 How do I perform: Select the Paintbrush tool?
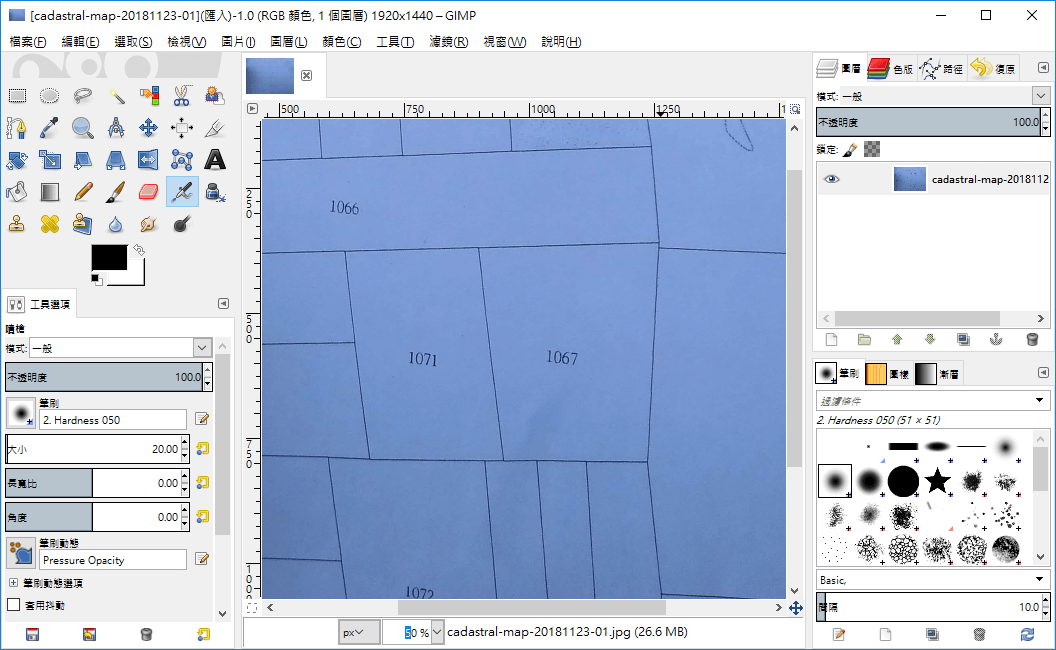click(x=115, y=192)
